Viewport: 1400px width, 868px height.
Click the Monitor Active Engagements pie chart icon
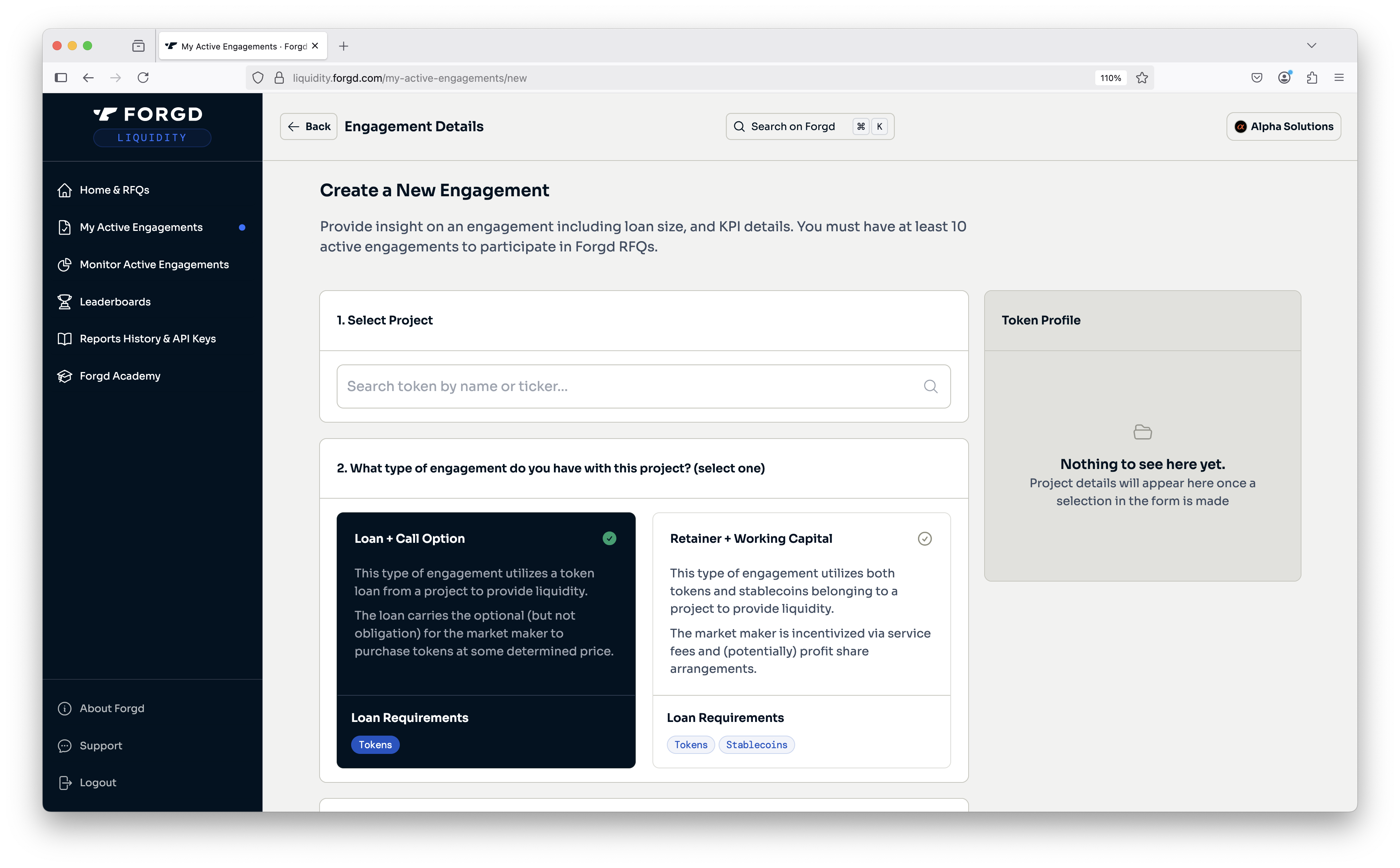click(64, 265)
